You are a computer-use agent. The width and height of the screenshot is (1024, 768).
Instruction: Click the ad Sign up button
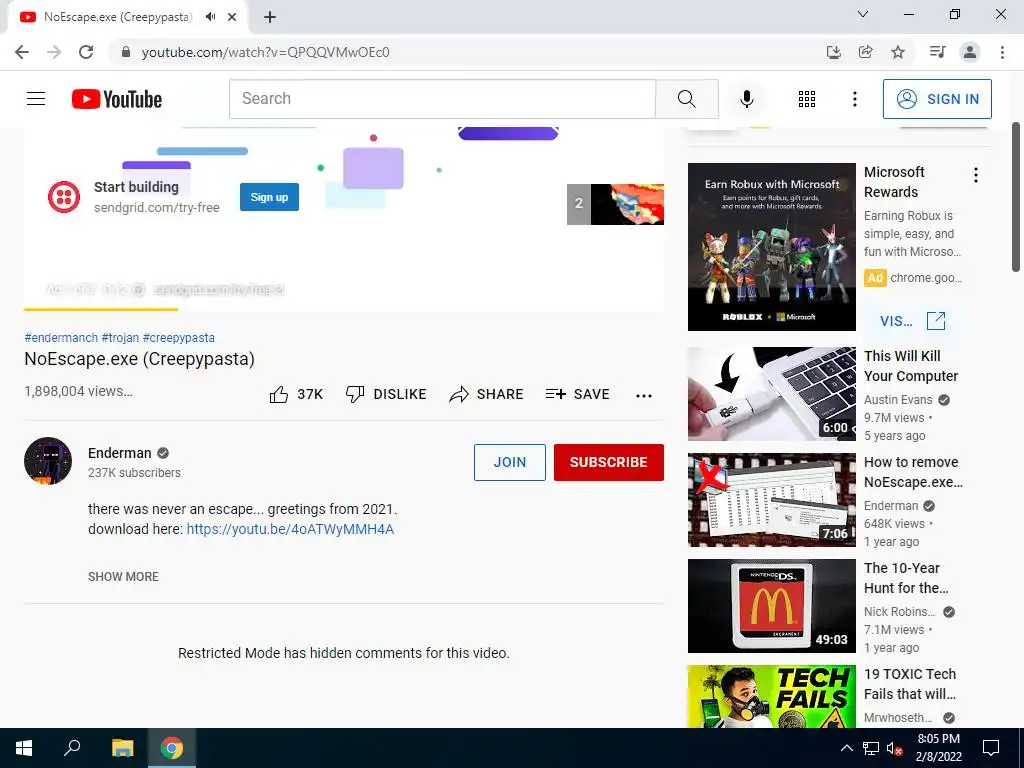[269, 197]
